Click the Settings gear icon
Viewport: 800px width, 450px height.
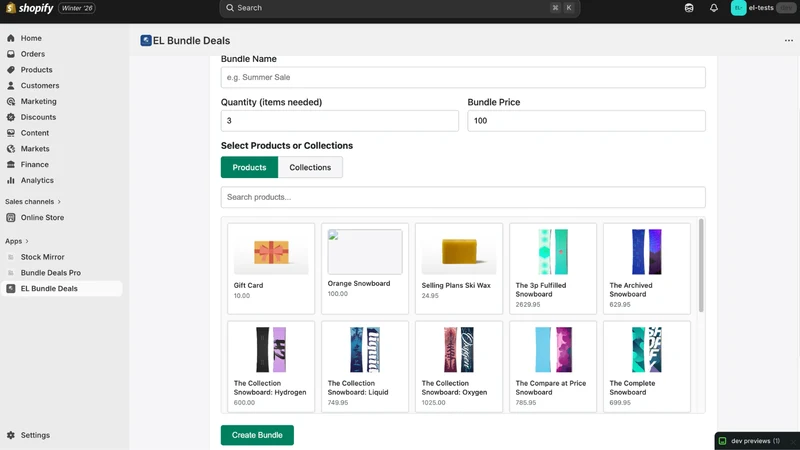coord(11,435)
